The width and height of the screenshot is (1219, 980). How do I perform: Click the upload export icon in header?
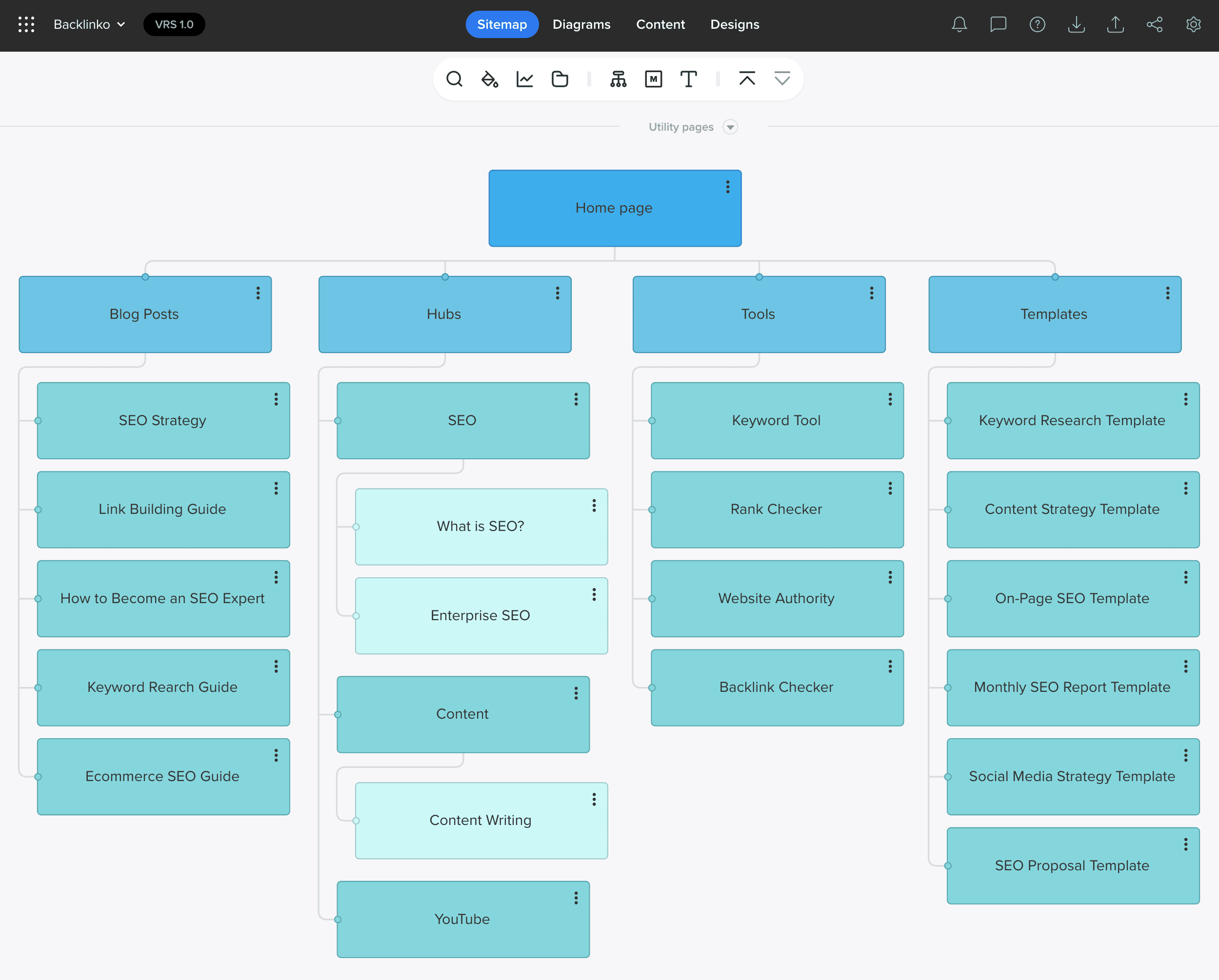click(x=1115, y=24)
